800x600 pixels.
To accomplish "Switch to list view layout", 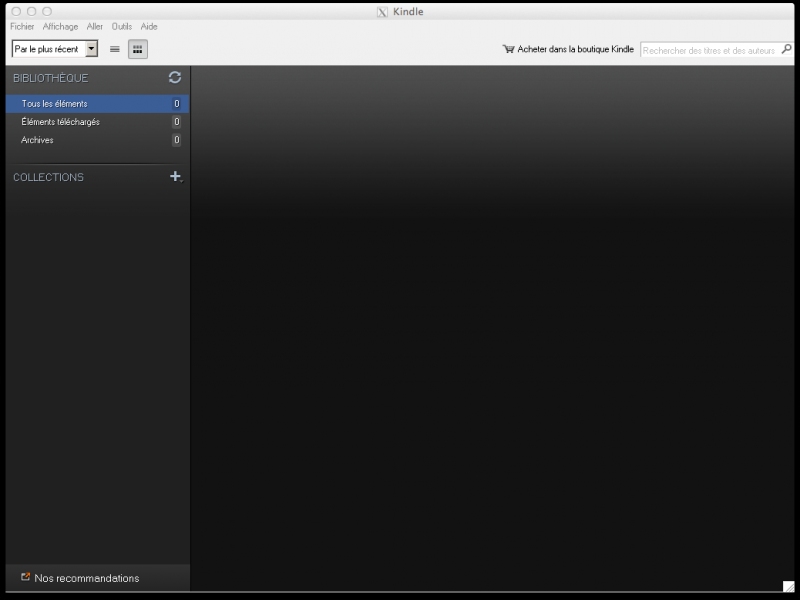I will tap(115, 49).
